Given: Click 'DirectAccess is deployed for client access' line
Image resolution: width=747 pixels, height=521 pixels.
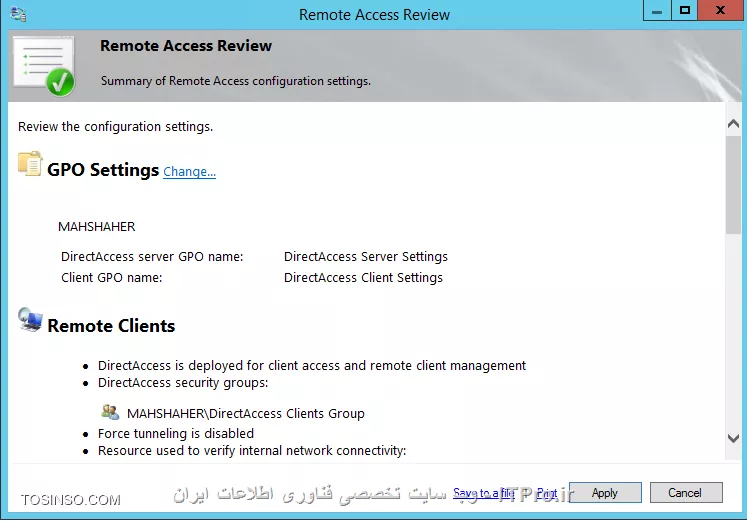Looking at the screenshot, I should 312,365.
